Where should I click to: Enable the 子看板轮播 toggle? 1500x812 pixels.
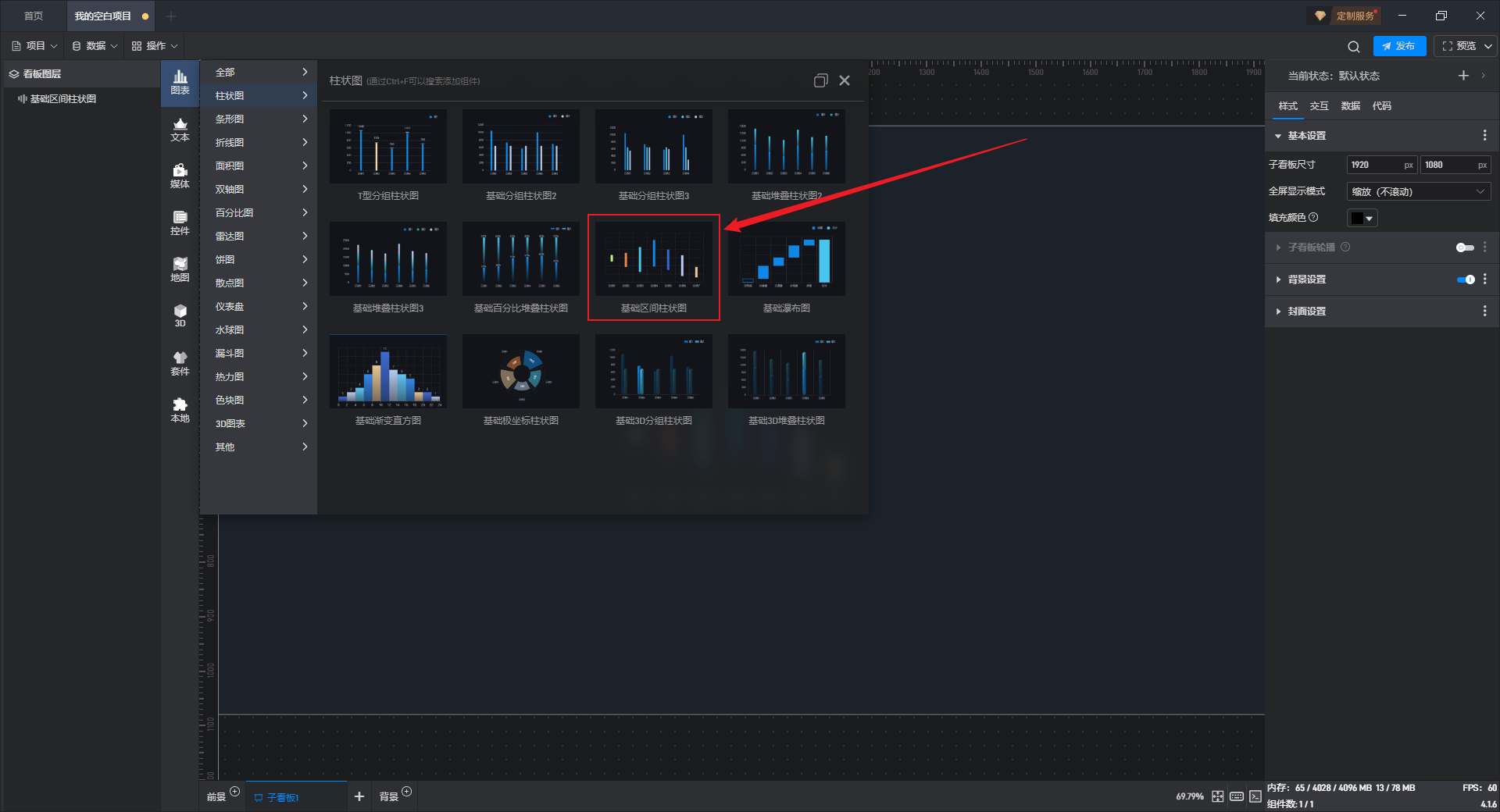pos(1465,248)
